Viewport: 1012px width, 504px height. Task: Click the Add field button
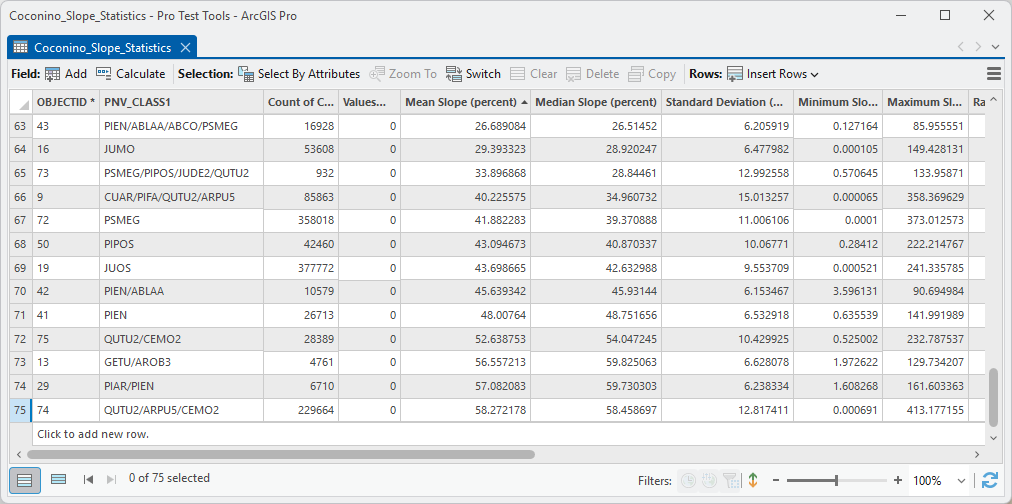[65, 74]
